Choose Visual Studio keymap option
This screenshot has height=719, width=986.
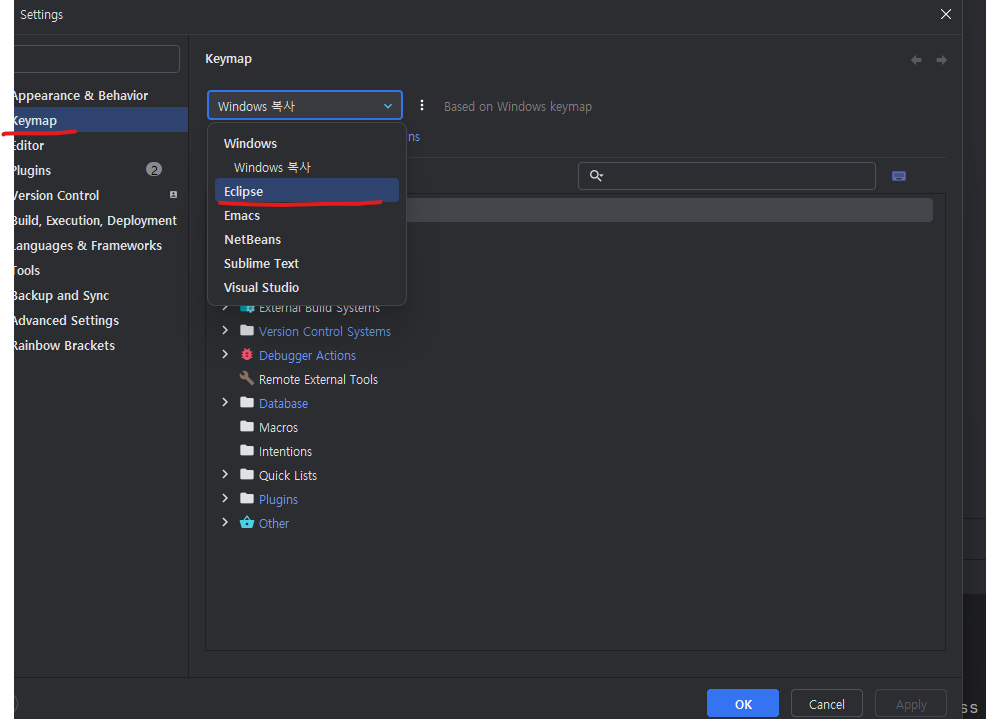pyautogui.click(x=307, y=287)
